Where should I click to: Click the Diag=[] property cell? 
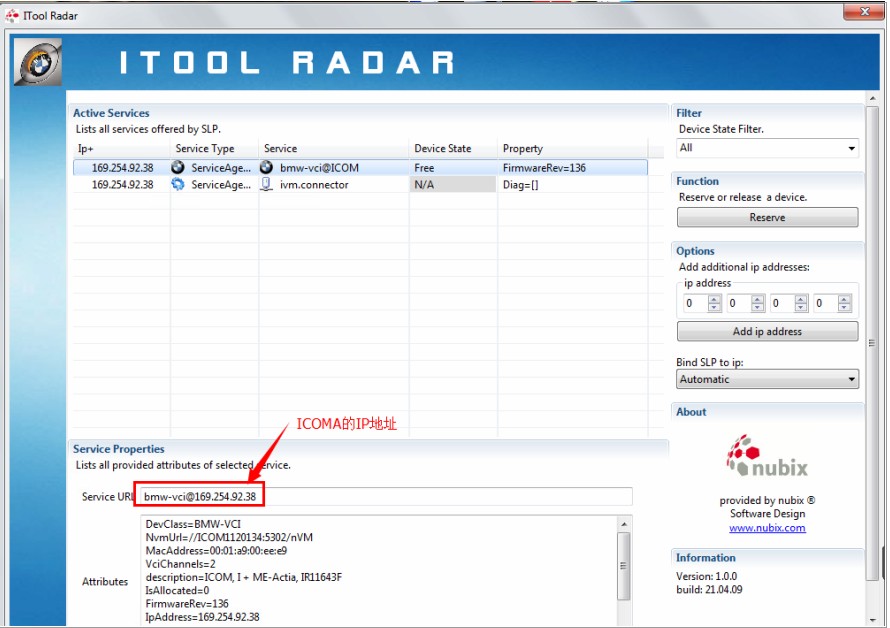click(x=572, y=185)
